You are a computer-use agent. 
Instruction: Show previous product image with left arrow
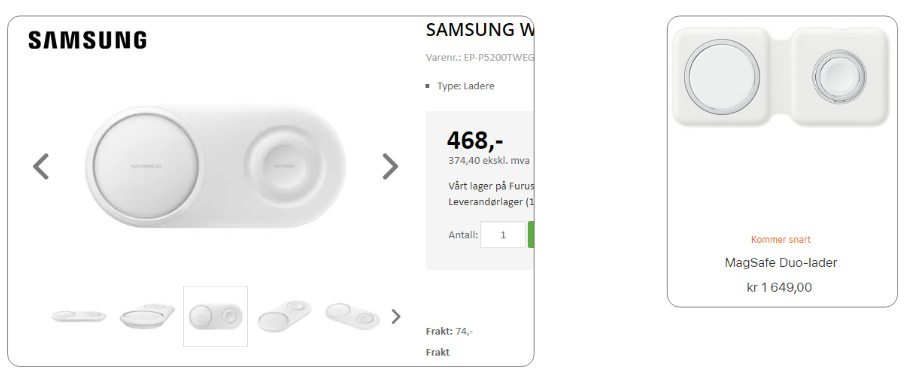(41, 166)
